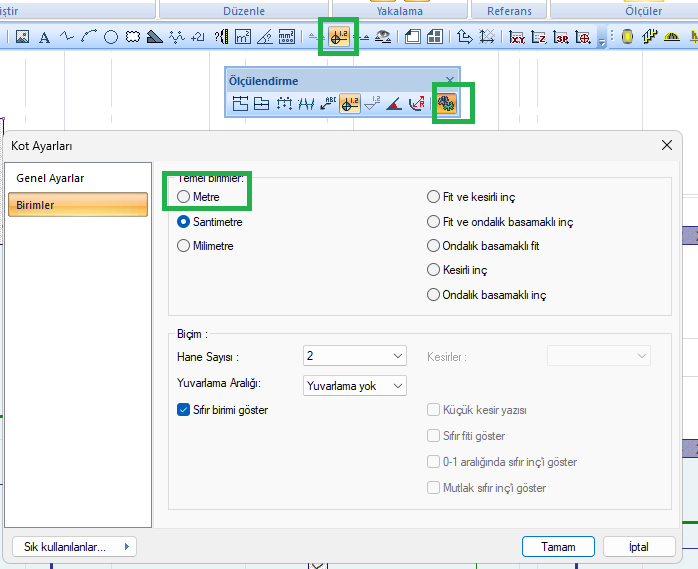
Task: Switch to Genel Ayarlar section
Action: point(51,178)
